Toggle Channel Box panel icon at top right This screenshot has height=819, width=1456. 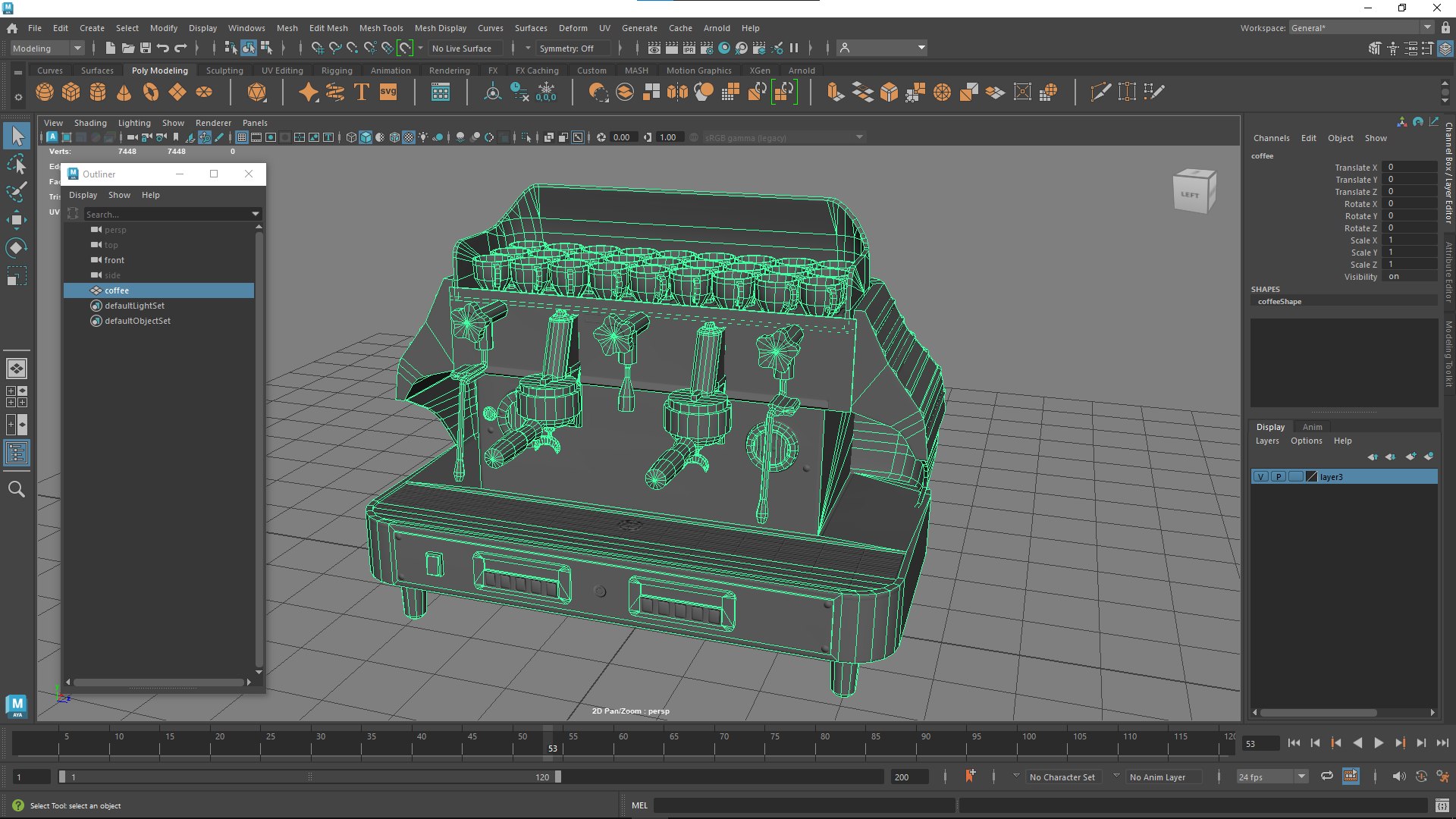tap(1445, 49)
